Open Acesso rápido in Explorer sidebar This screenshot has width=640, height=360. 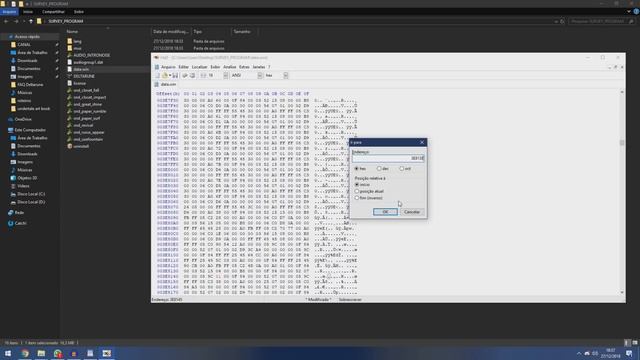click(27, 37)
